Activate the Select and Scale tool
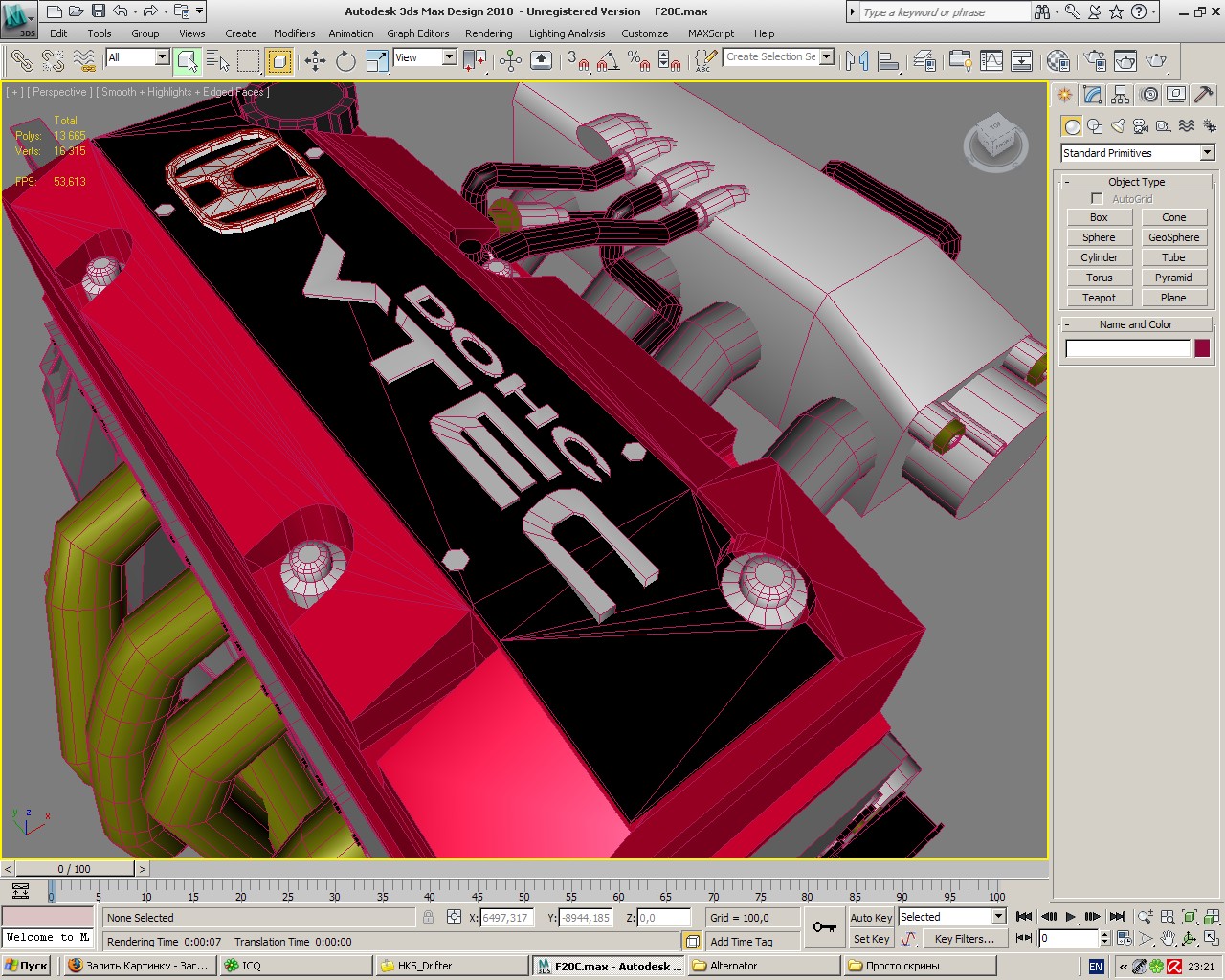 (377, 61)
